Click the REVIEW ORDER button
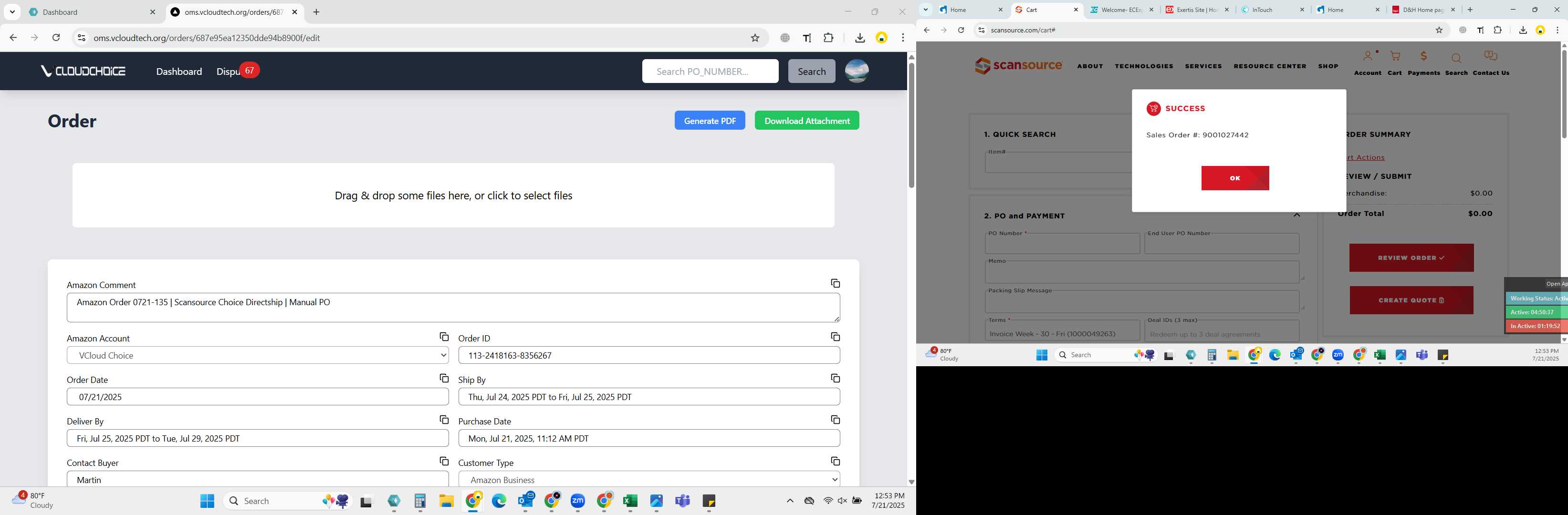1568x515 pixels. click(1411, 258)
